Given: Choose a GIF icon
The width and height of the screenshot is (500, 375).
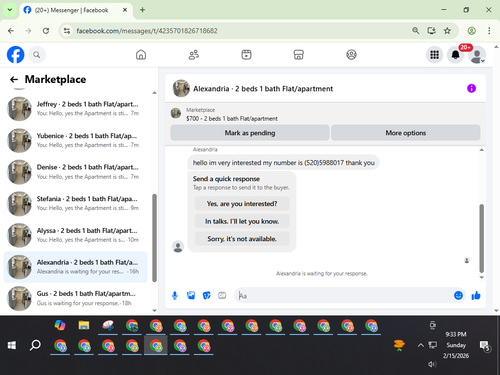Looking at the screenshot, I should [222, 295].
